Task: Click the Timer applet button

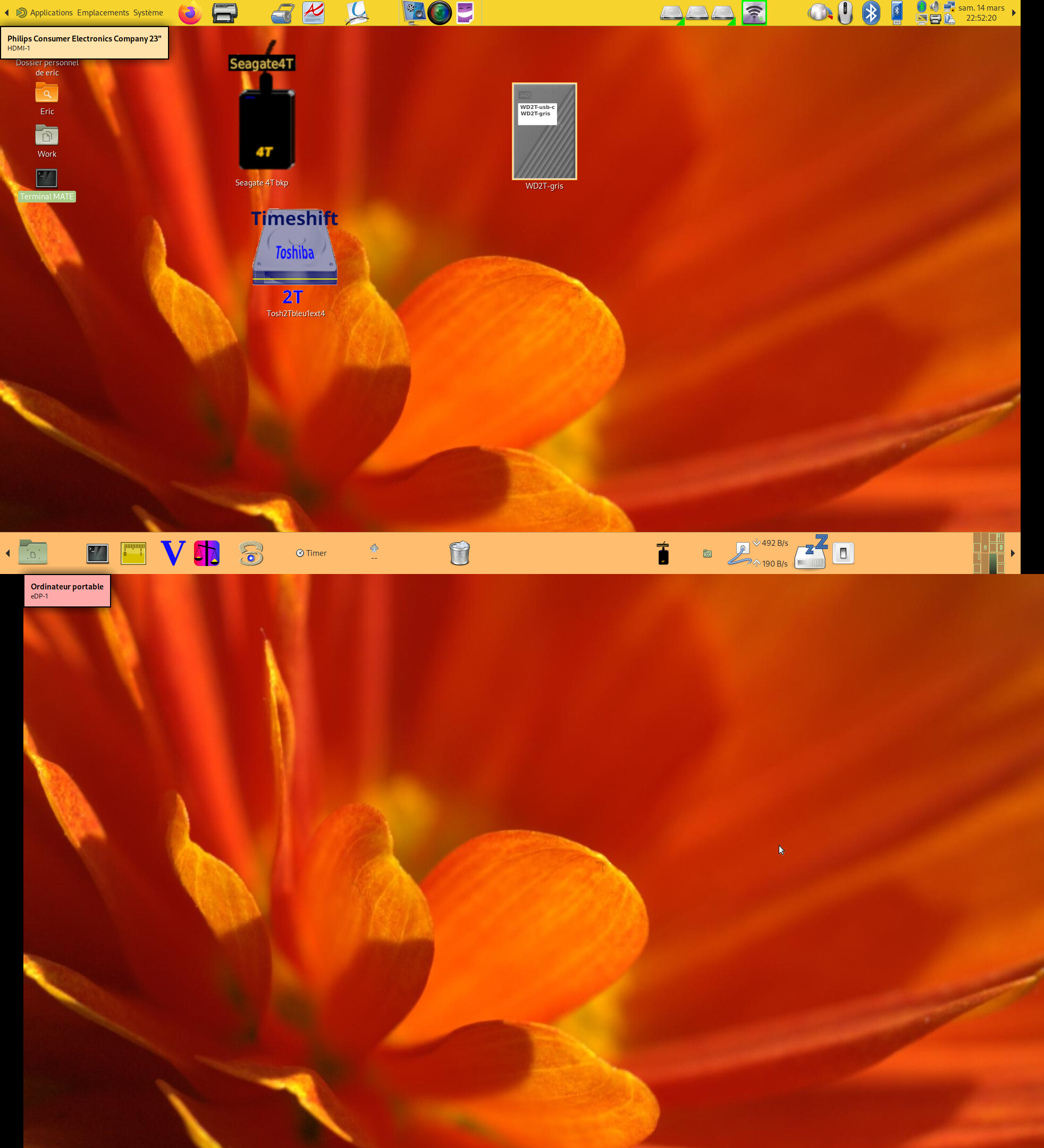Action: coord(311,553)
